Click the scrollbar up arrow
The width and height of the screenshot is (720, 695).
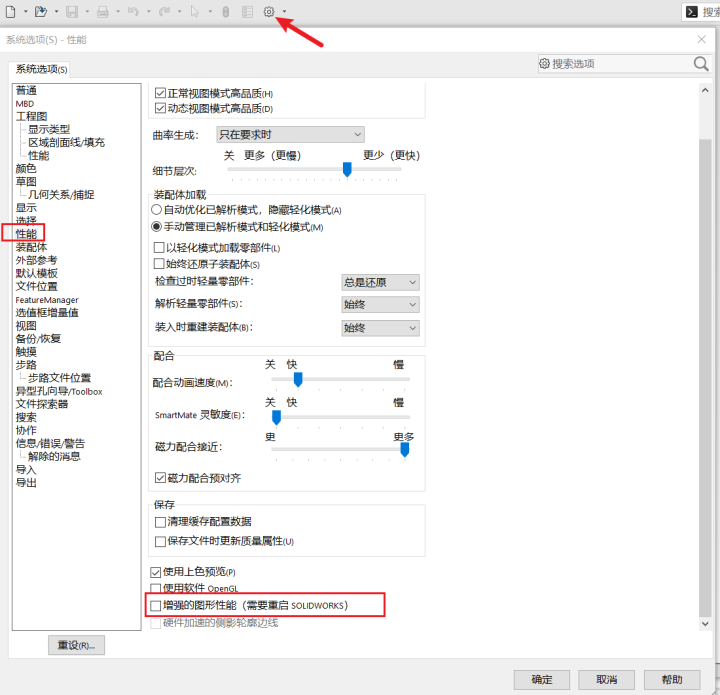(705, 90)
